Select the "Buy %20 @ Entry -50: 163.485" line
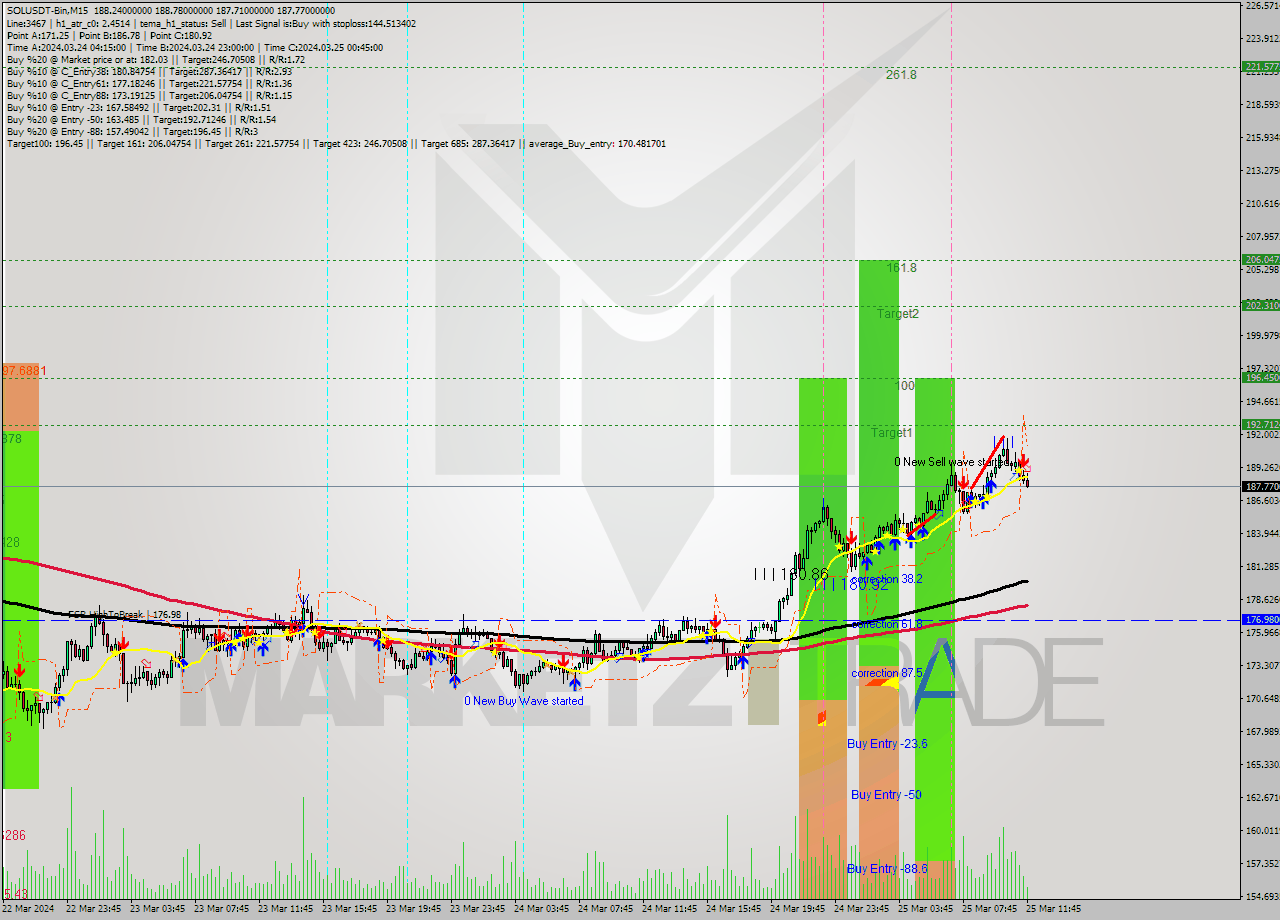 pyautogui.click(x=141, y=119)
